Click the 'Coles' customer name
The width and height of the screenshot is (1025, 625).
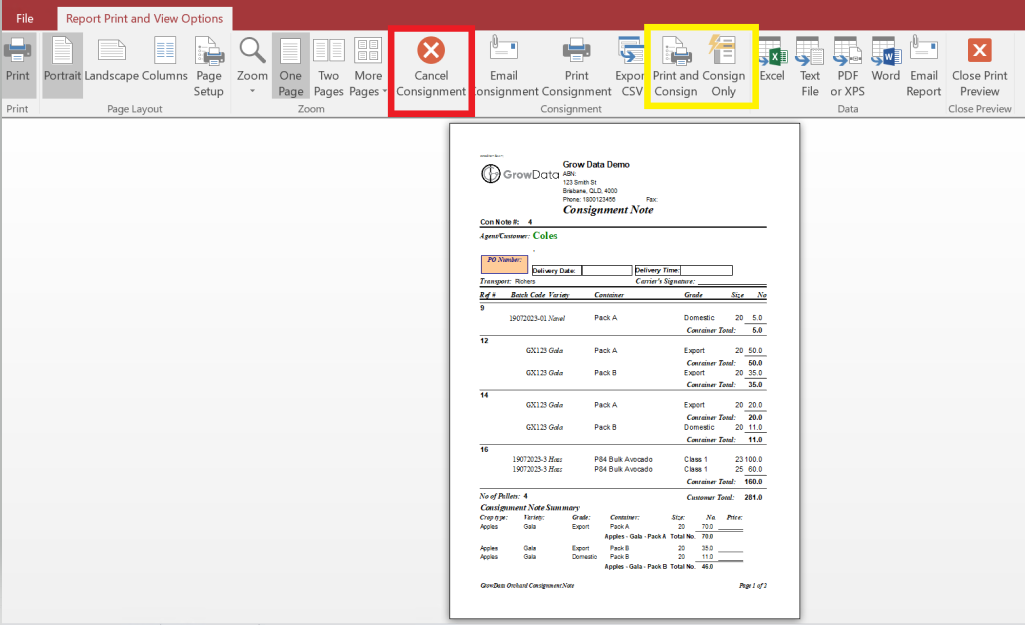pos(545,235)
